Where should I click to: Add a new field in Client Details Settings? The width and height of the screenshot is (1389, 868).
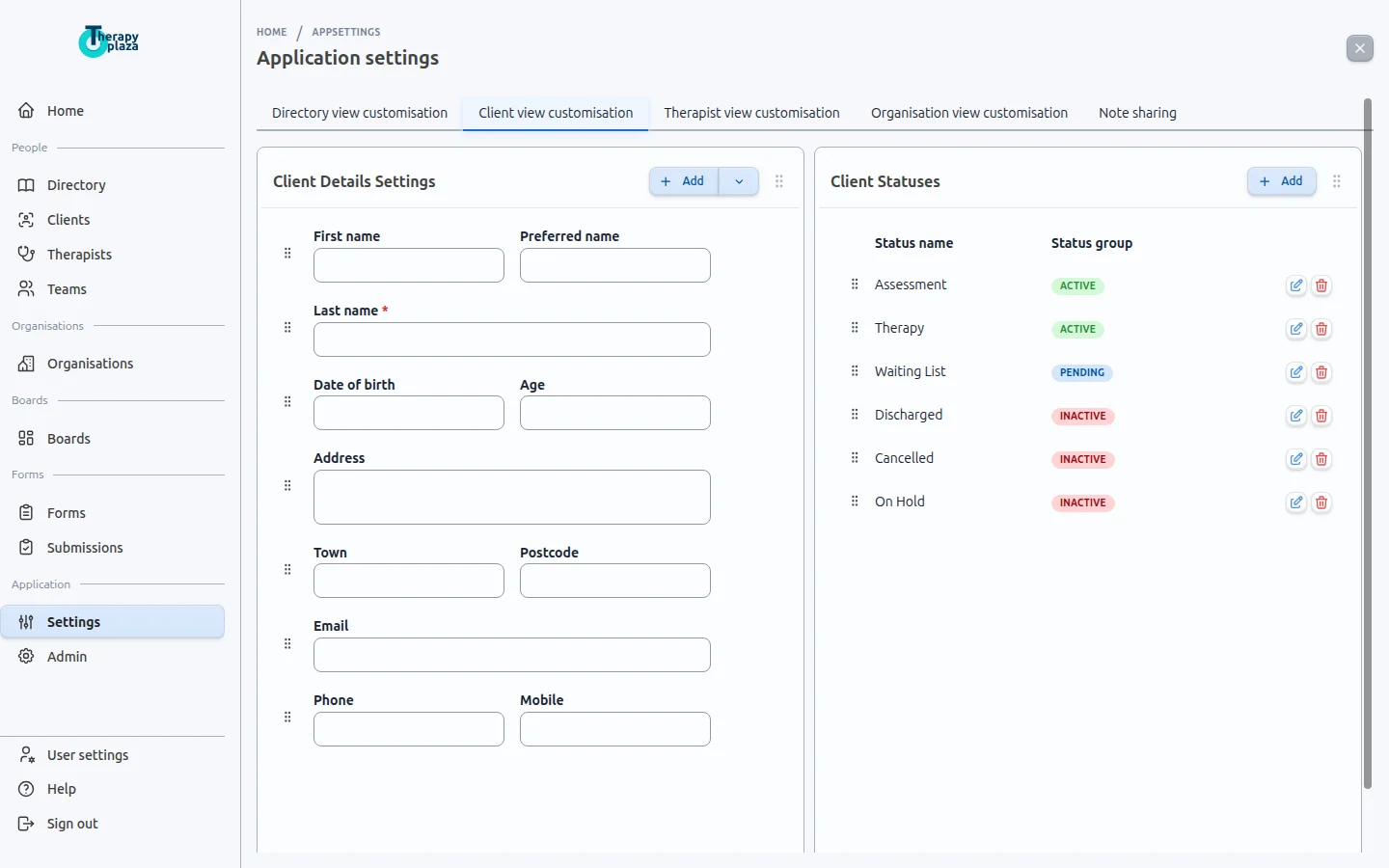(684, 181)
